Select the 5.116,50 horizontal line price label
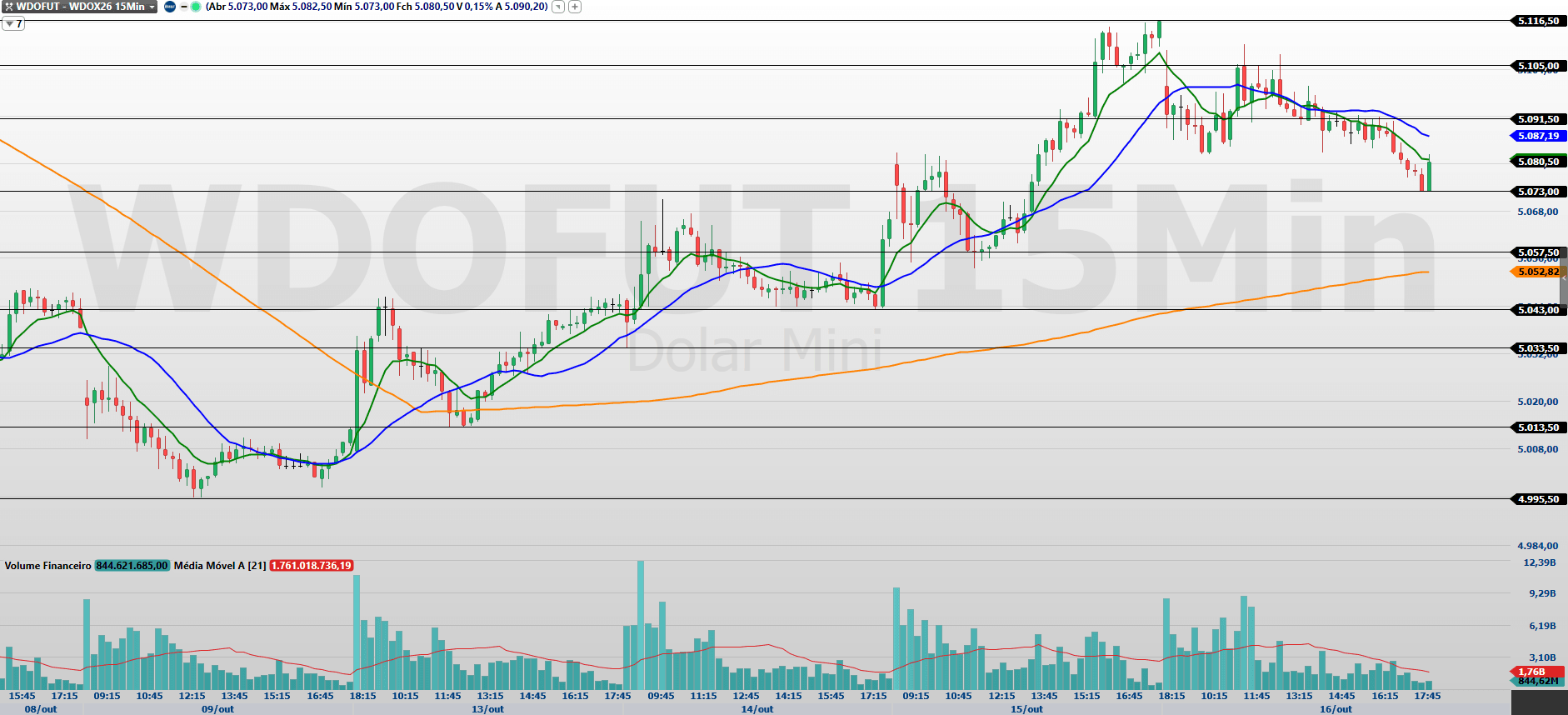This screenshot has width=1568, height=715. coord(1538,21)
